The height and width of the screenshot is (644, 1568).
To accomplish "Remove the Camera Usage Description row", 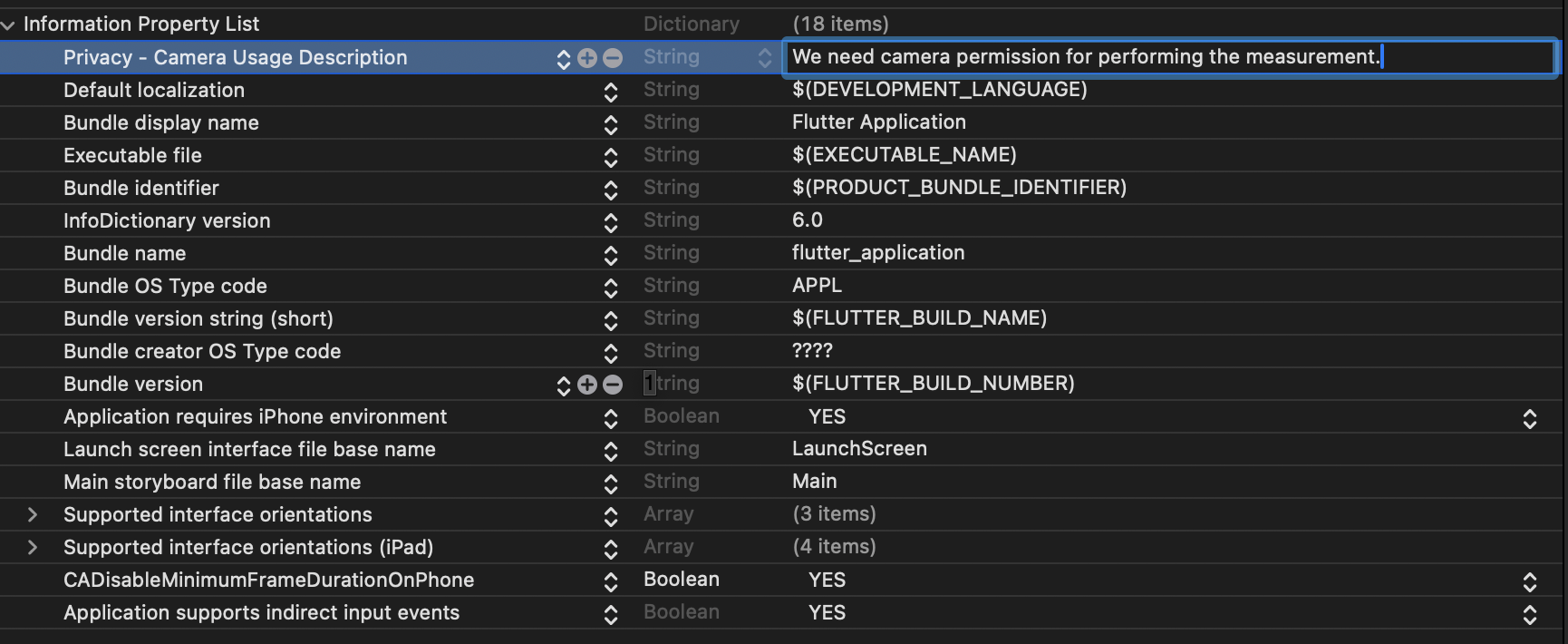I will click(613, 58).
